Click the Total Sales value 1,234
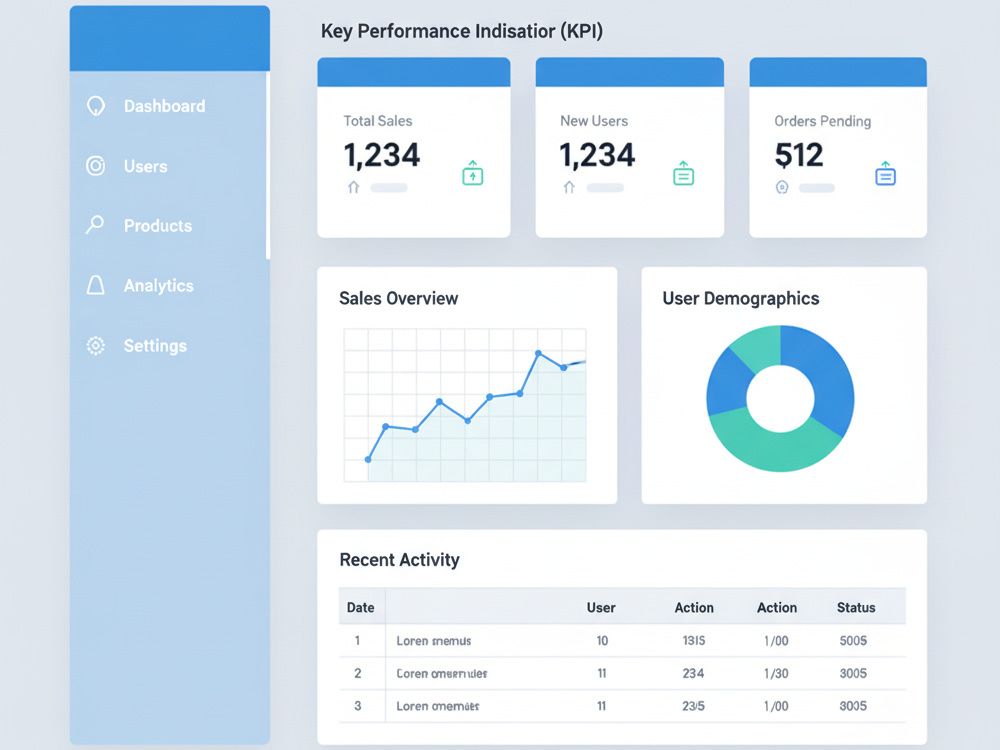This screenshot has height=750, width=1000. click(381, 155)
